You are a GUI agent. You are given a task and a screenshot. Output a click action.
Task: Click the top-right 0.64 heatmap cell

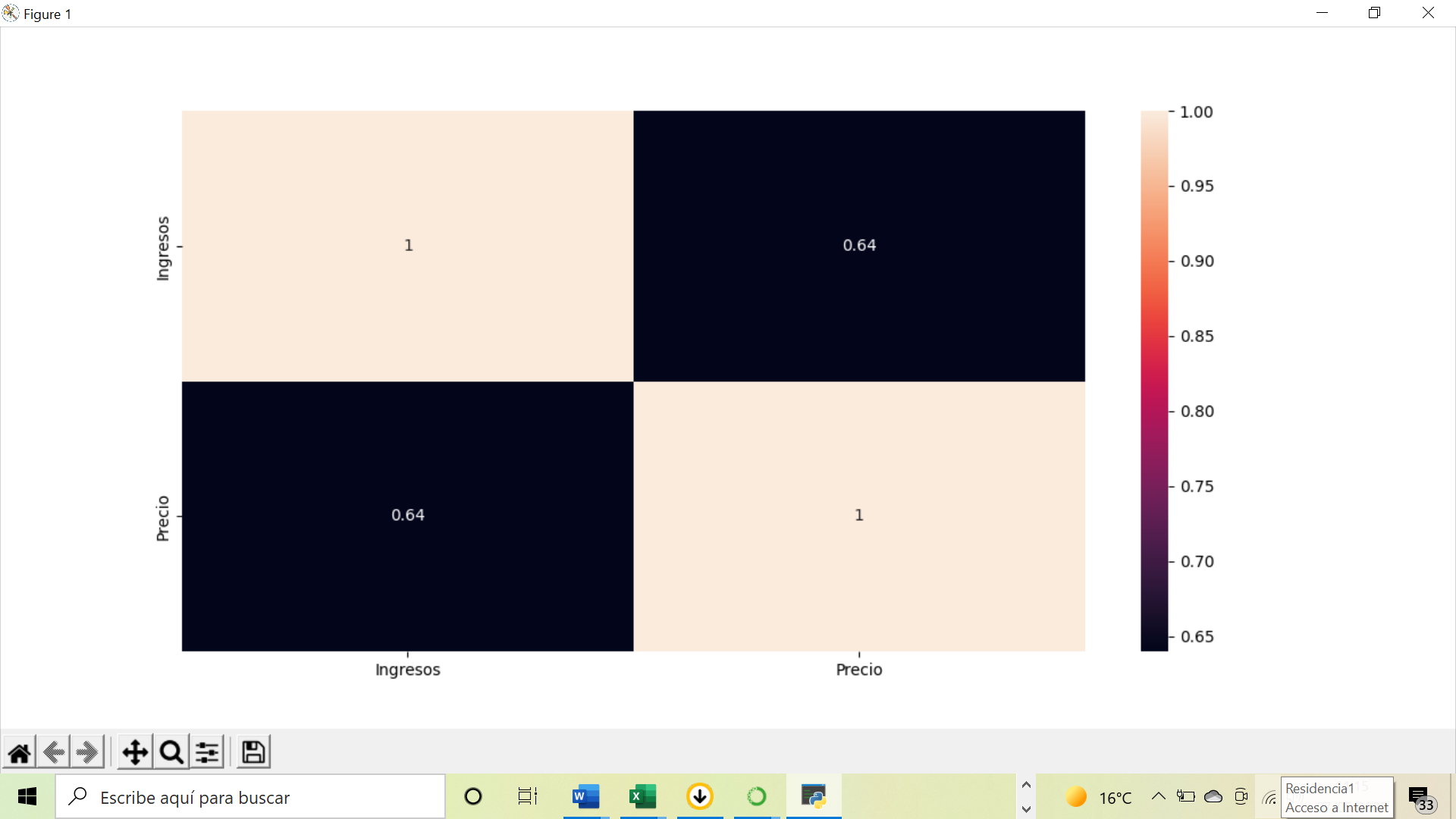pos(859,246)
